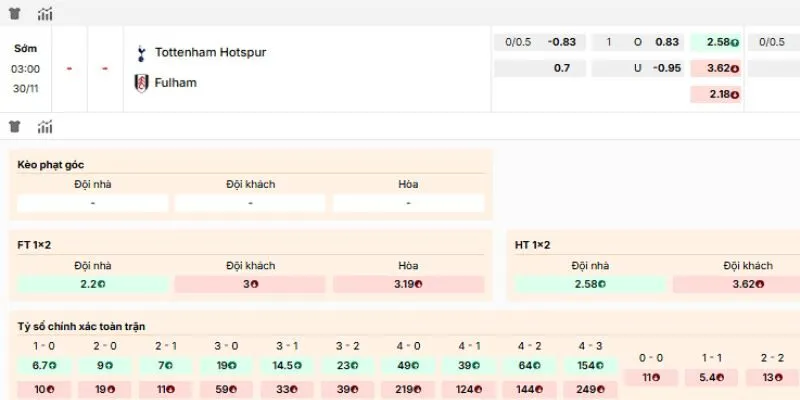Click the corner bet Đội nhà empty cell
The image size is (800, 400).
click(x=93, y=203)
